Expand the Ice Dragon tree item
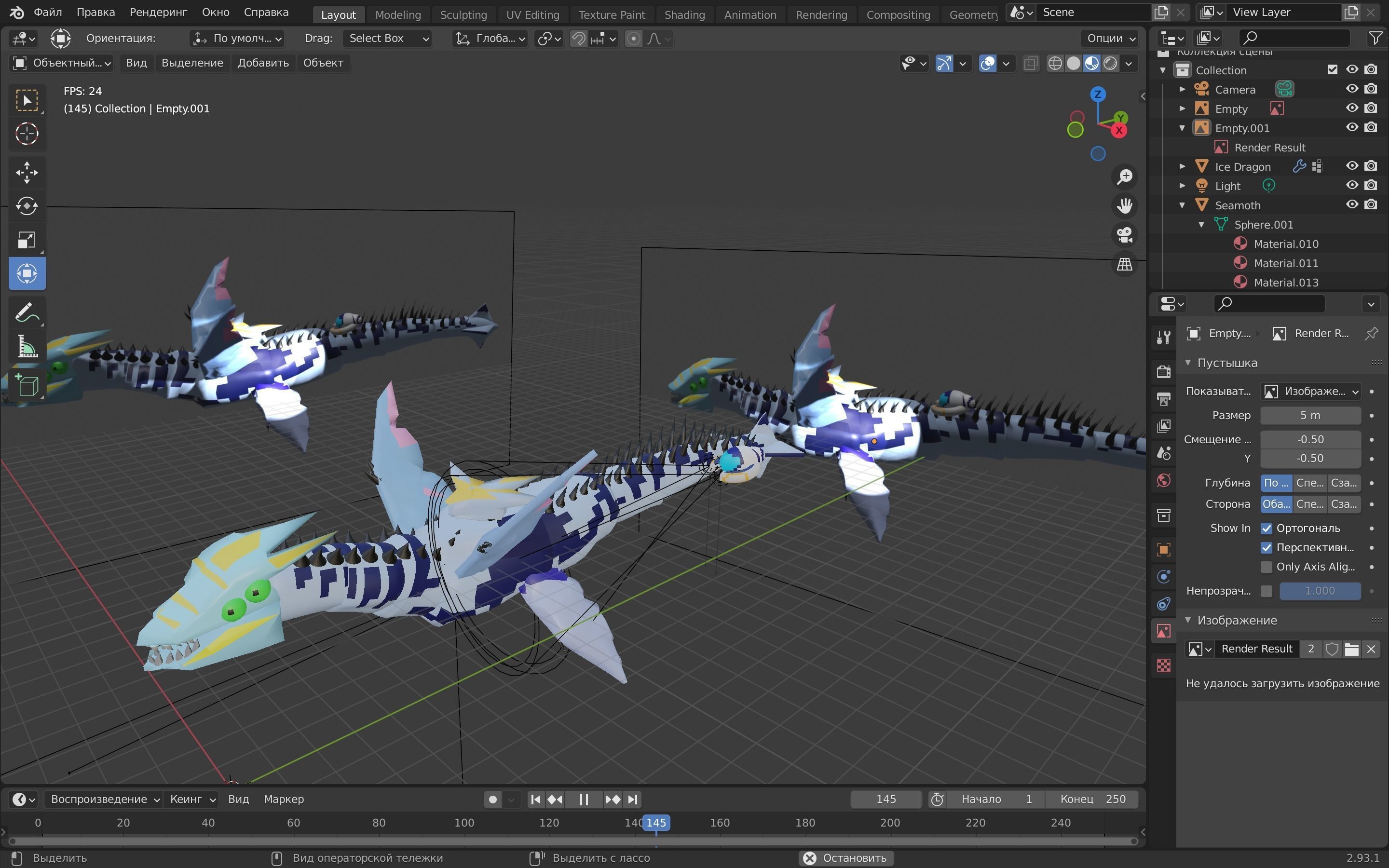 (1182, 166)
